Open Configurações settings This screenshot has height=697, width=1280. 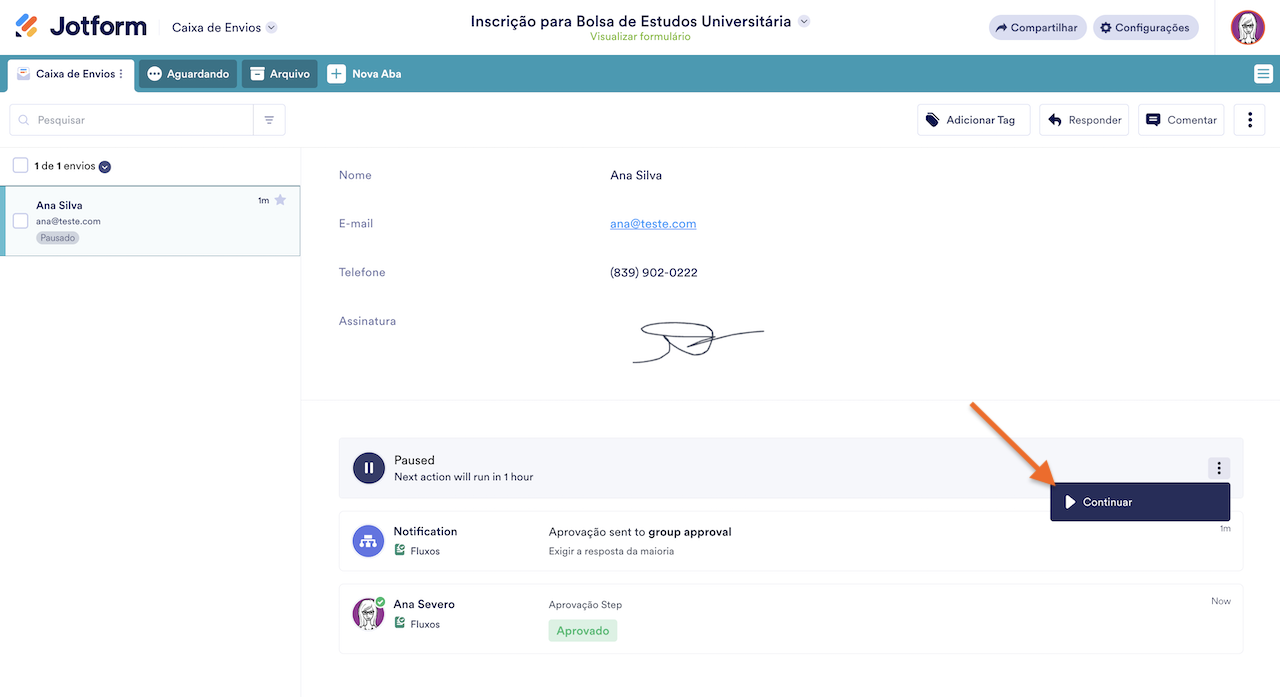pyautogui.click(x=1145, y=28)
